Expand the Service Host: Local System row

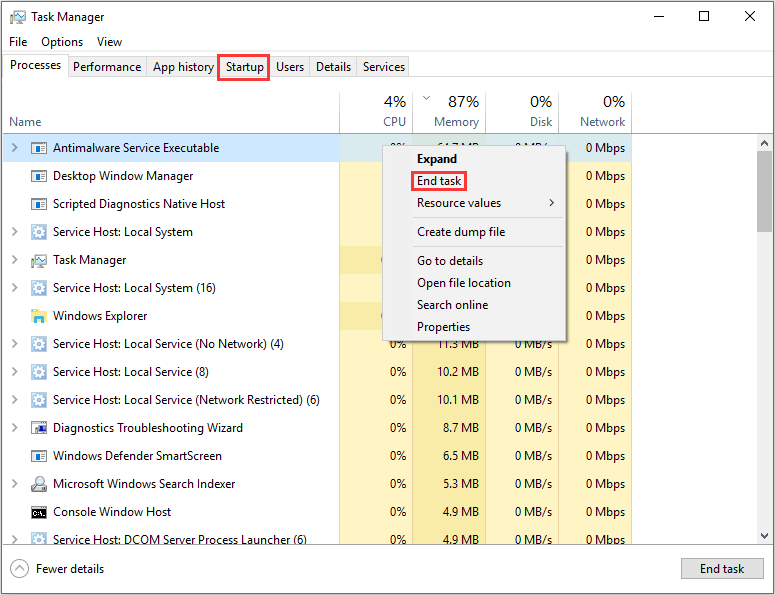coord(15,231)
